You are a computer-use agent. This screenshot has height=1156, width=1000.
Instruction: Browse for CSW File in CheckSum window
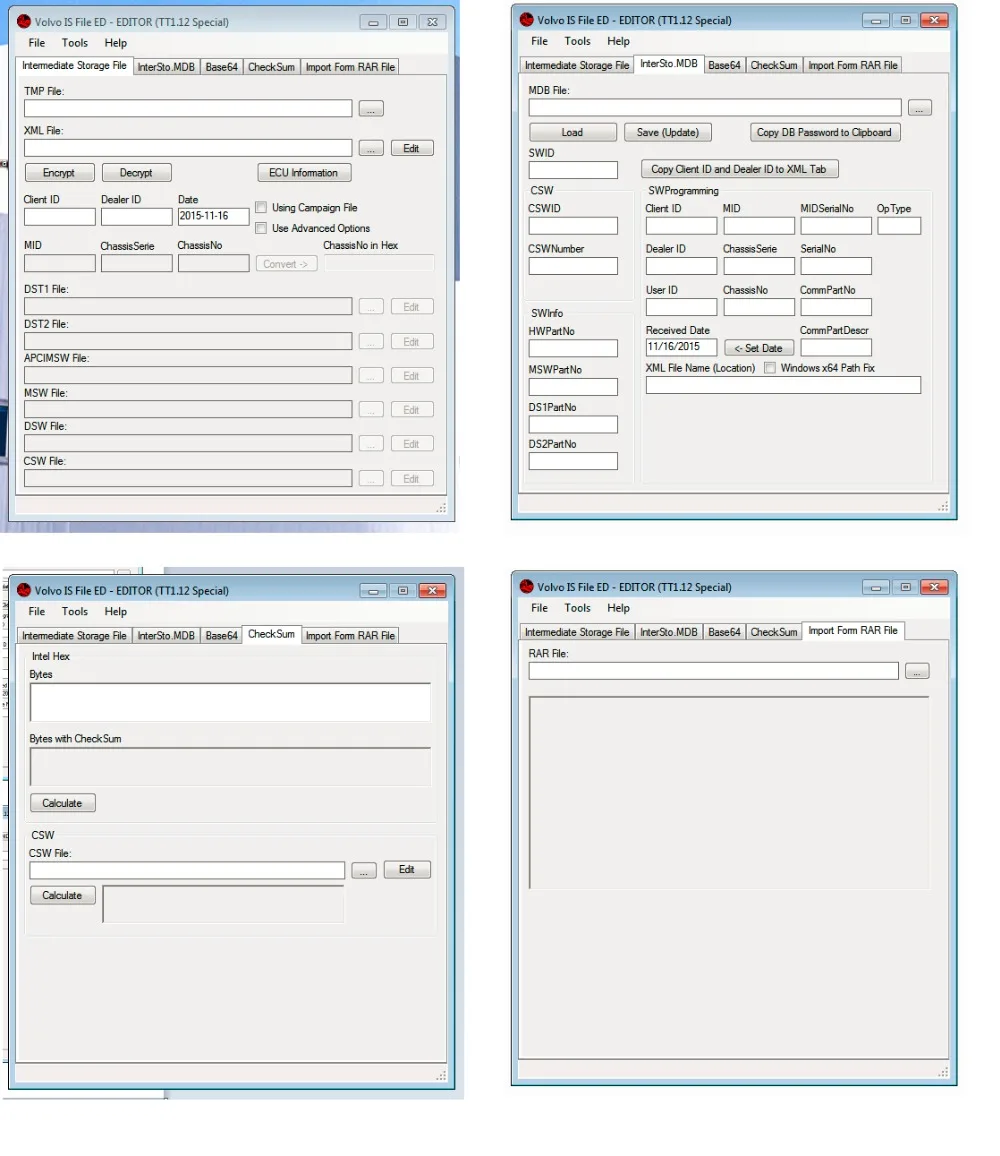(364, 871)
